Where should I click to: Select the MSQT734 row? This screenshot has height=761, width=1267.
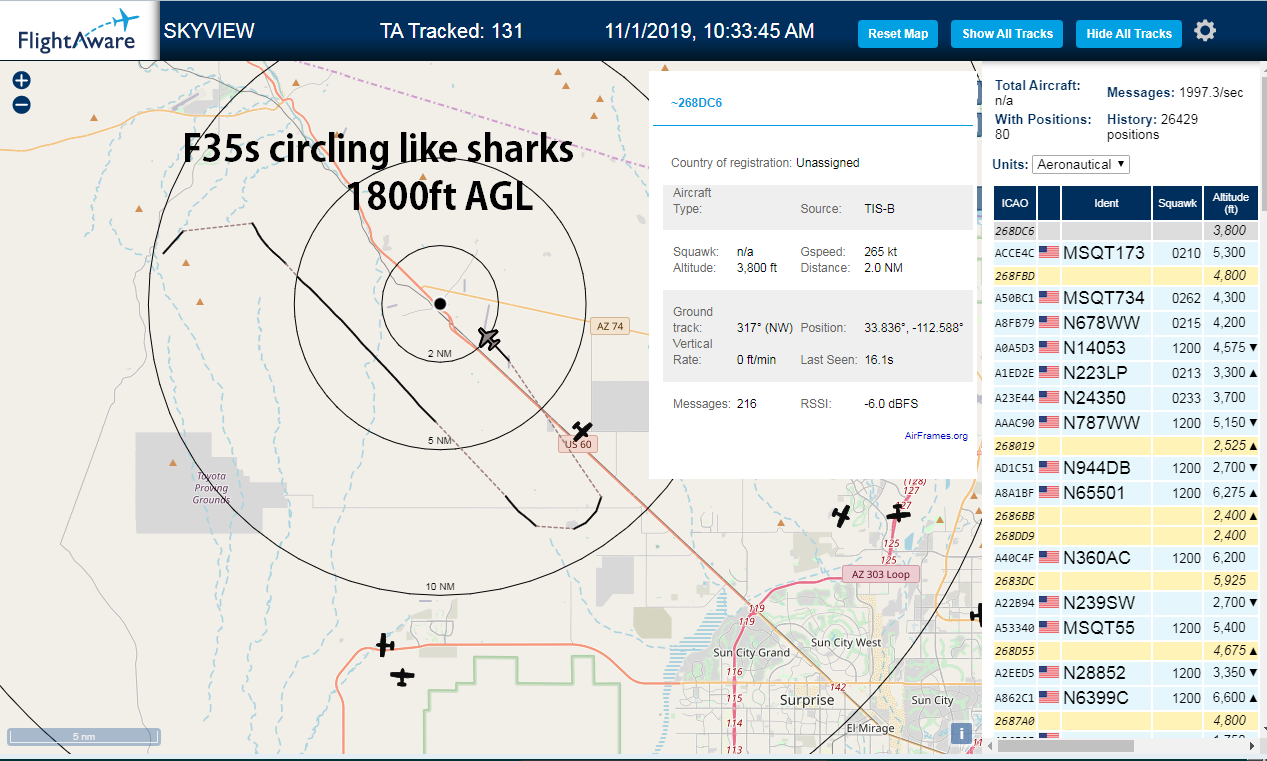point(1126,298)
